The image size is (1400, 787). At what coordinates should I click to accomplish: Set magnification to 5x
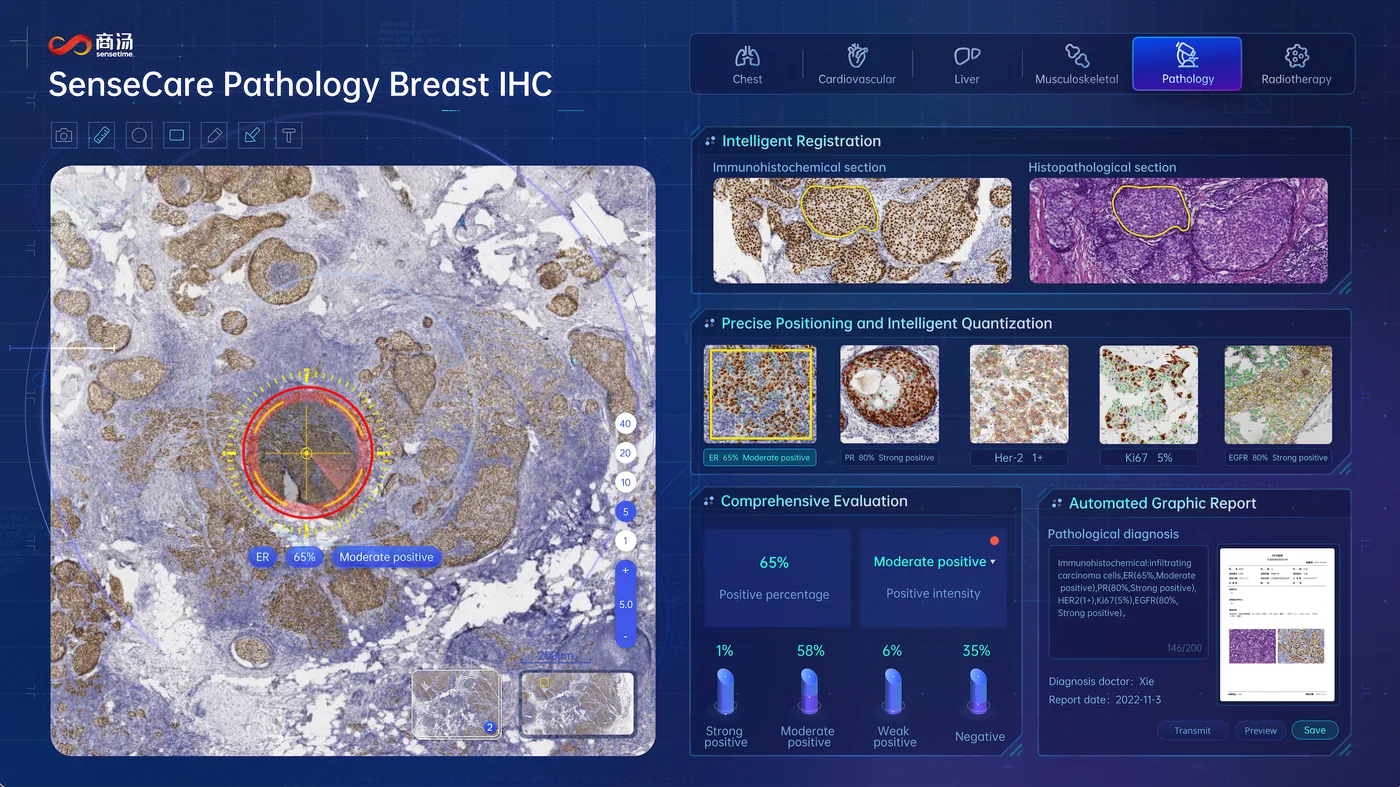point(625,512)
